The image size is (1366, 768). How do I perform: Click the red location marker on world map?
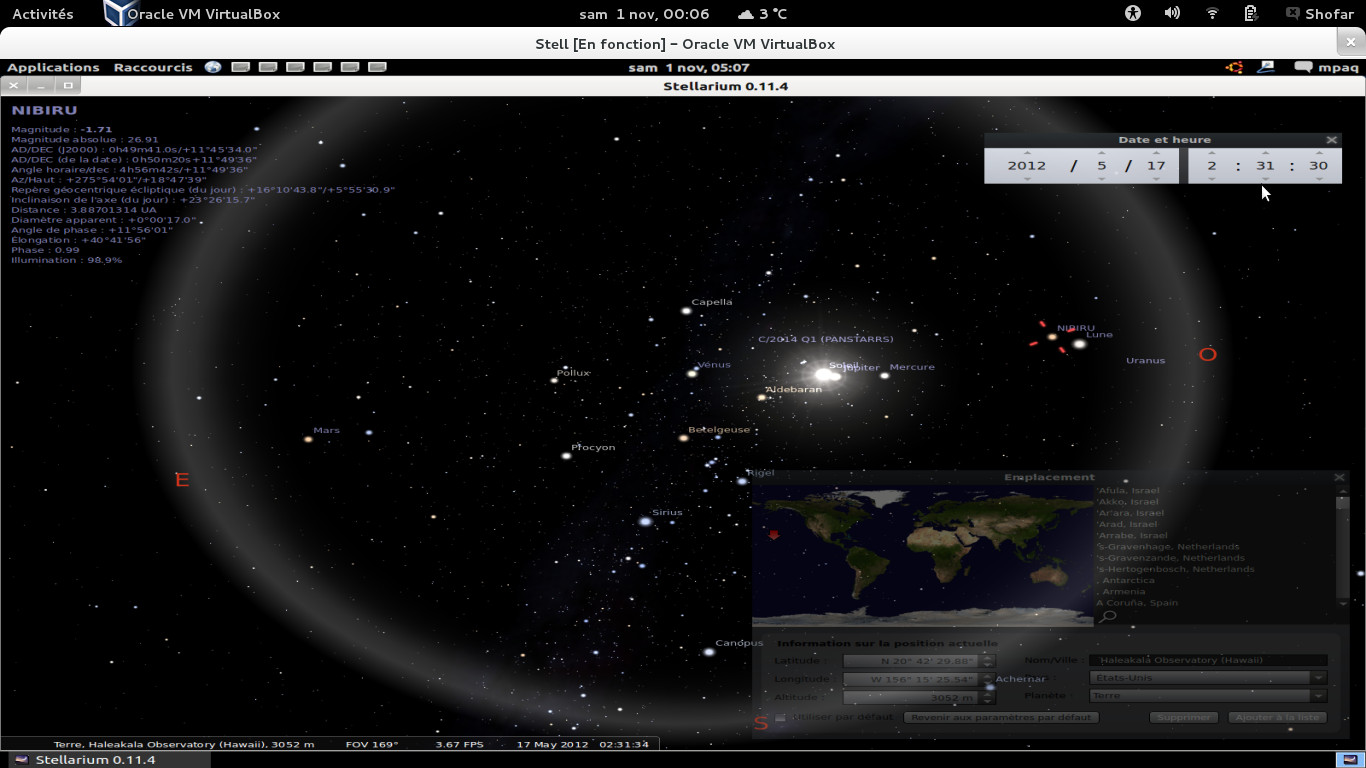773,535
